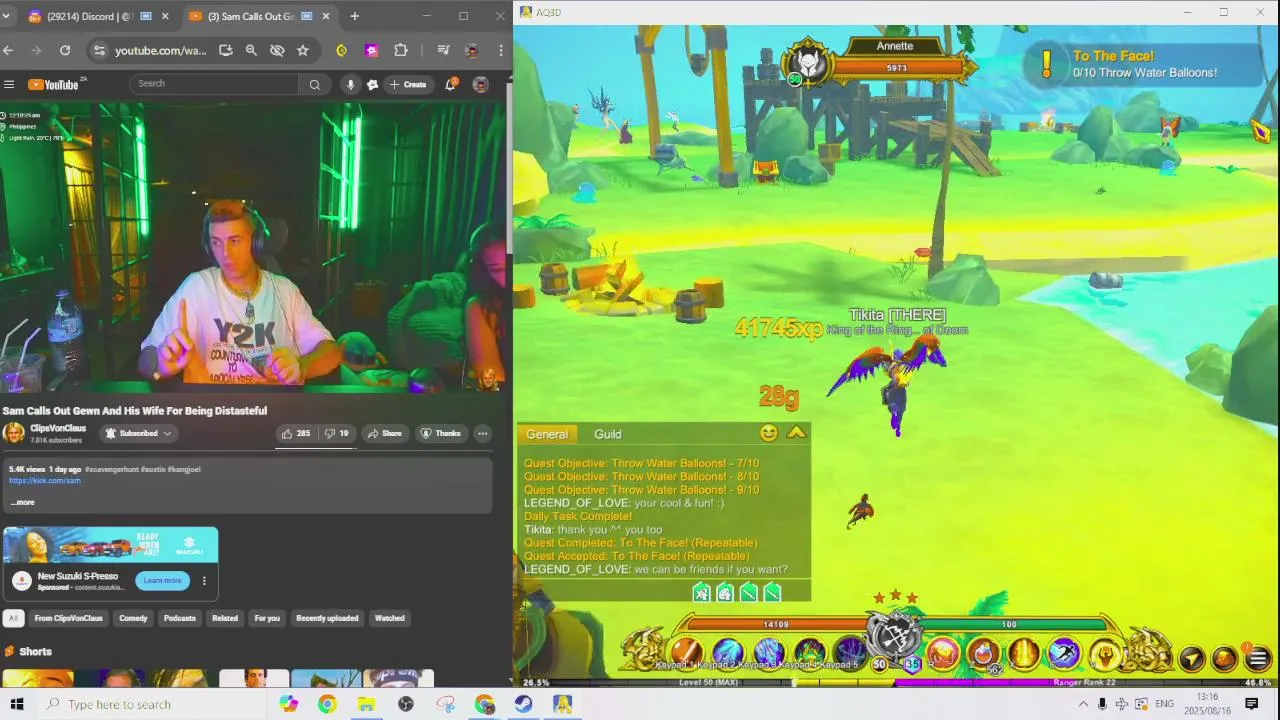Screen dimensions: 1280x720
Task: Expand the video description with ...more
Action: pyautogui.click(x=23, y=502)
